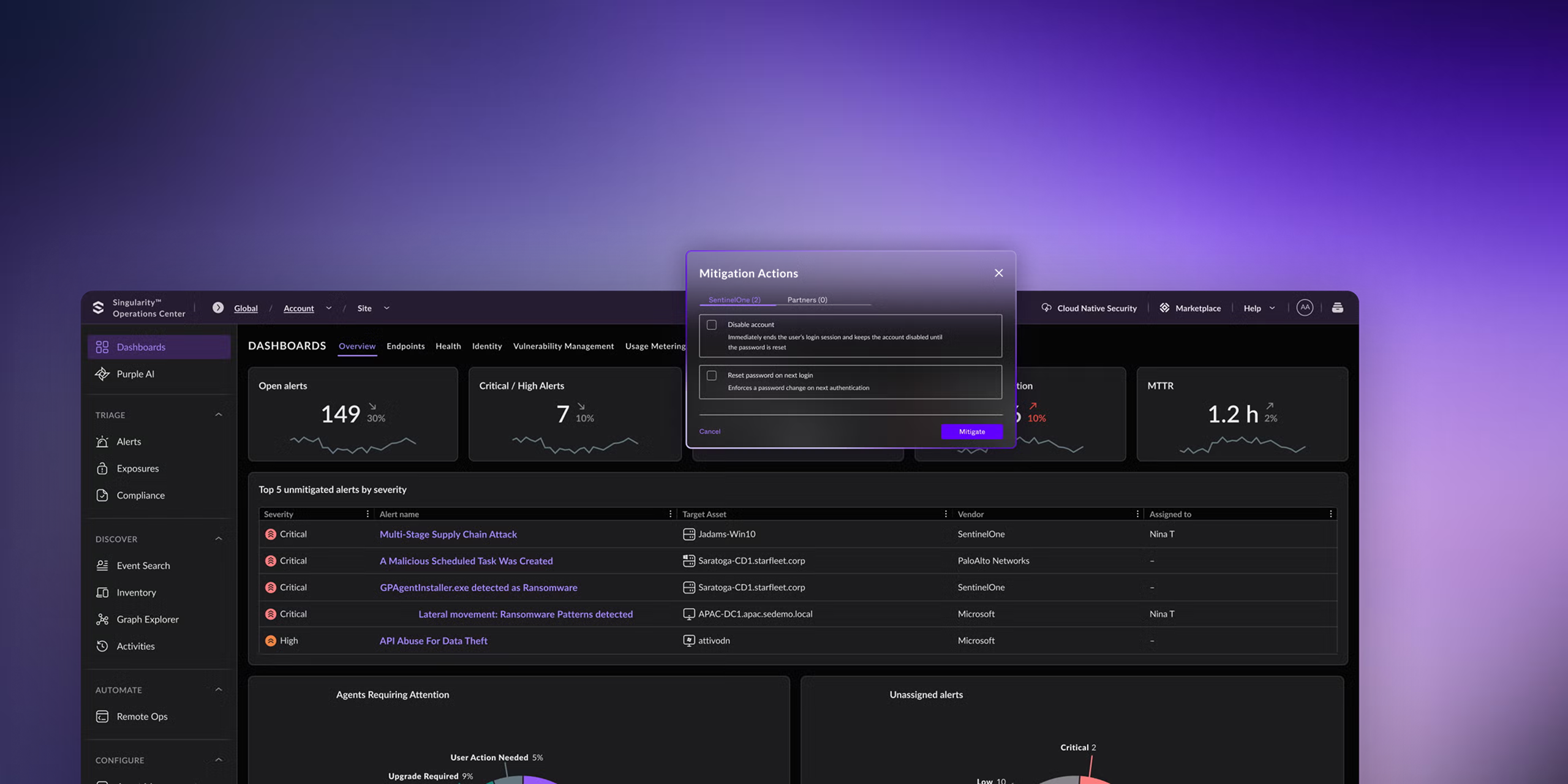Click the Purple AI star icon
The image size is (1568, 784).
[102, 374]
